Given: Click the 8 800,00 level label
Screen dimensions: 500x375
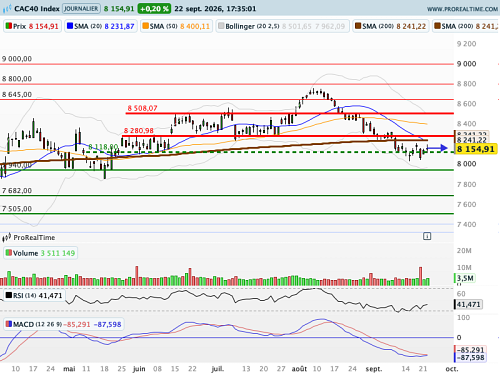Looking at the screenshot, I should [17, 79].
